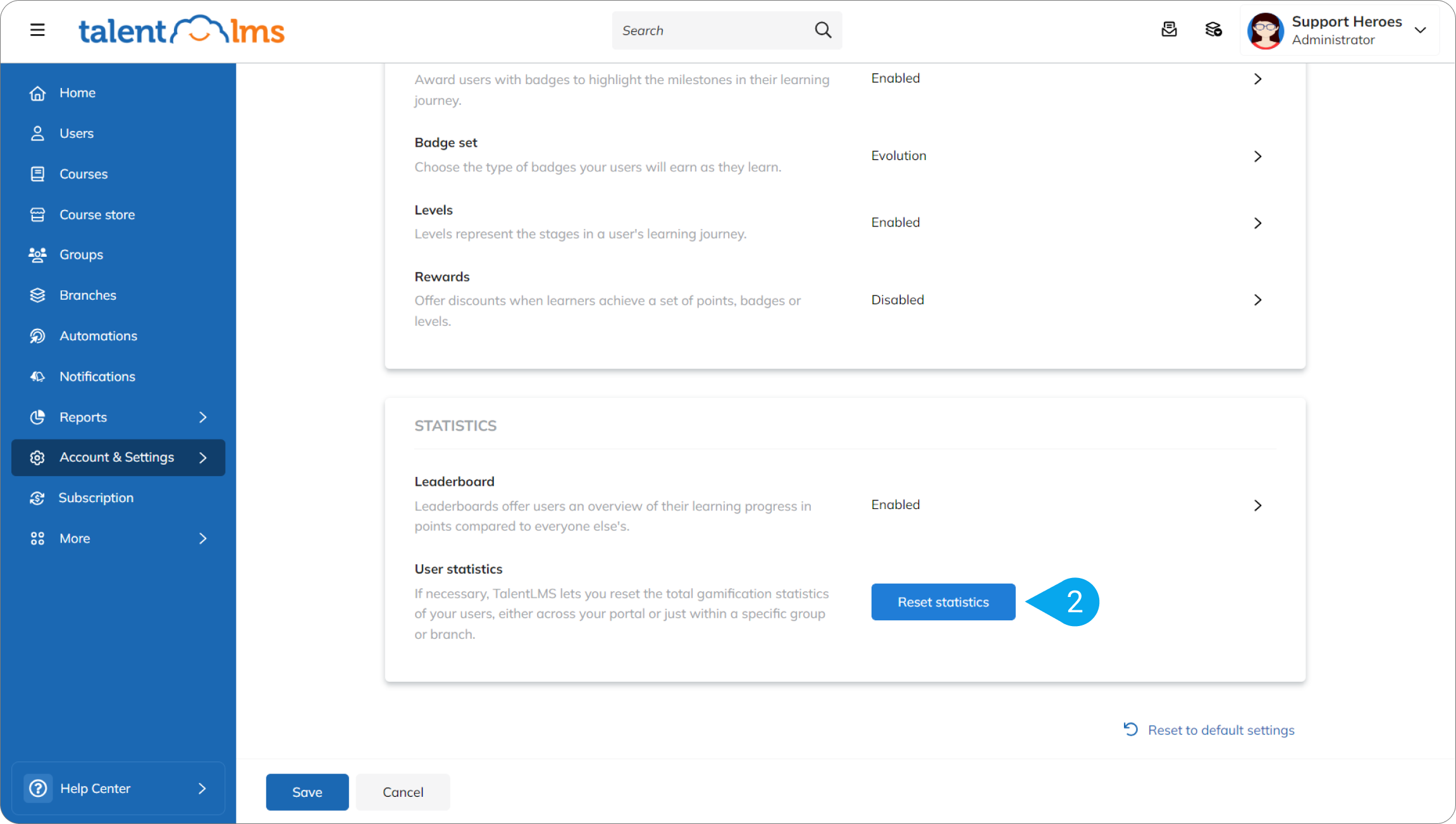Click the Help Center question icon
Viewport: 1456px width, 824px height.
pos(38,788)
